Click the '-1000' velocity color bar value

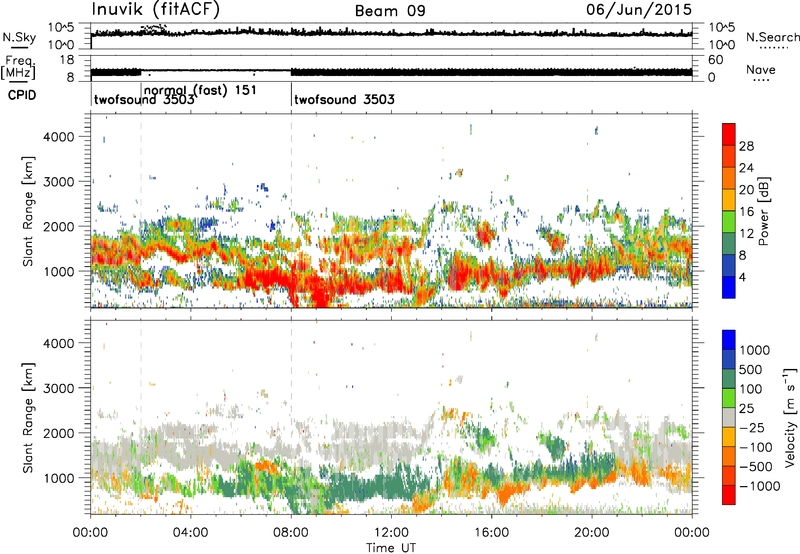coord(760,486)
